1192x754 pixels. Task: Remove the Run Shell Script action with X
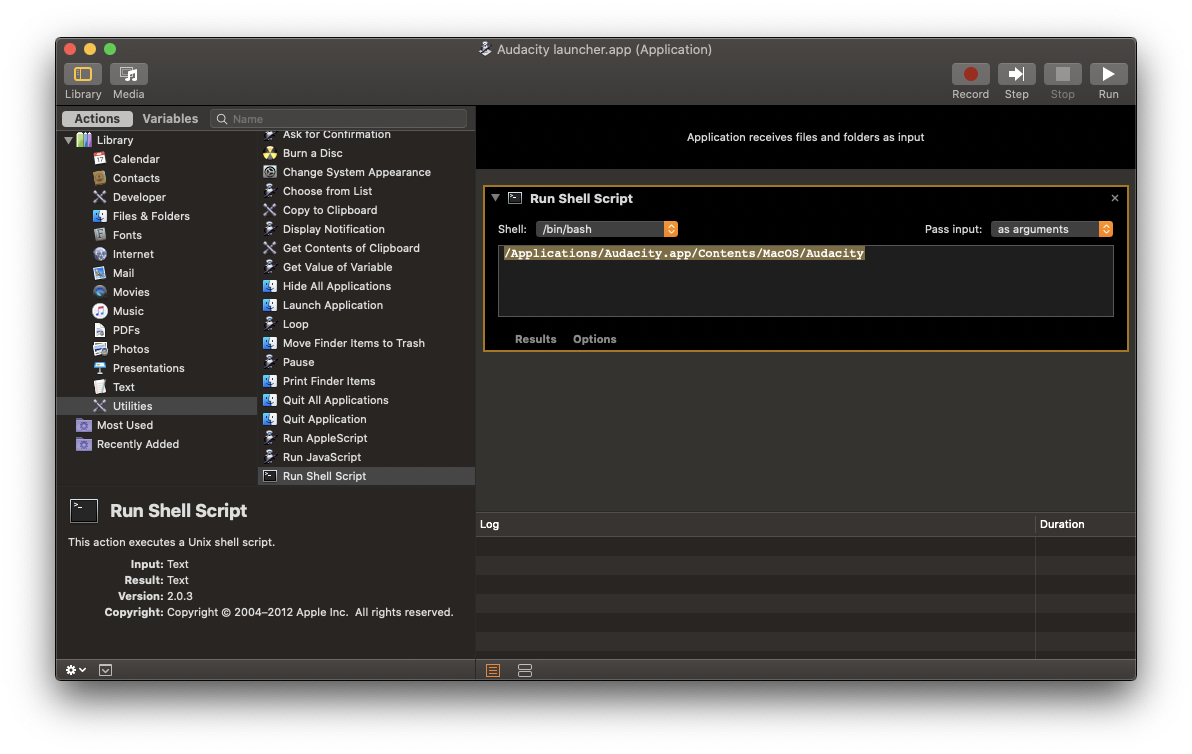tap(1114, 198)
